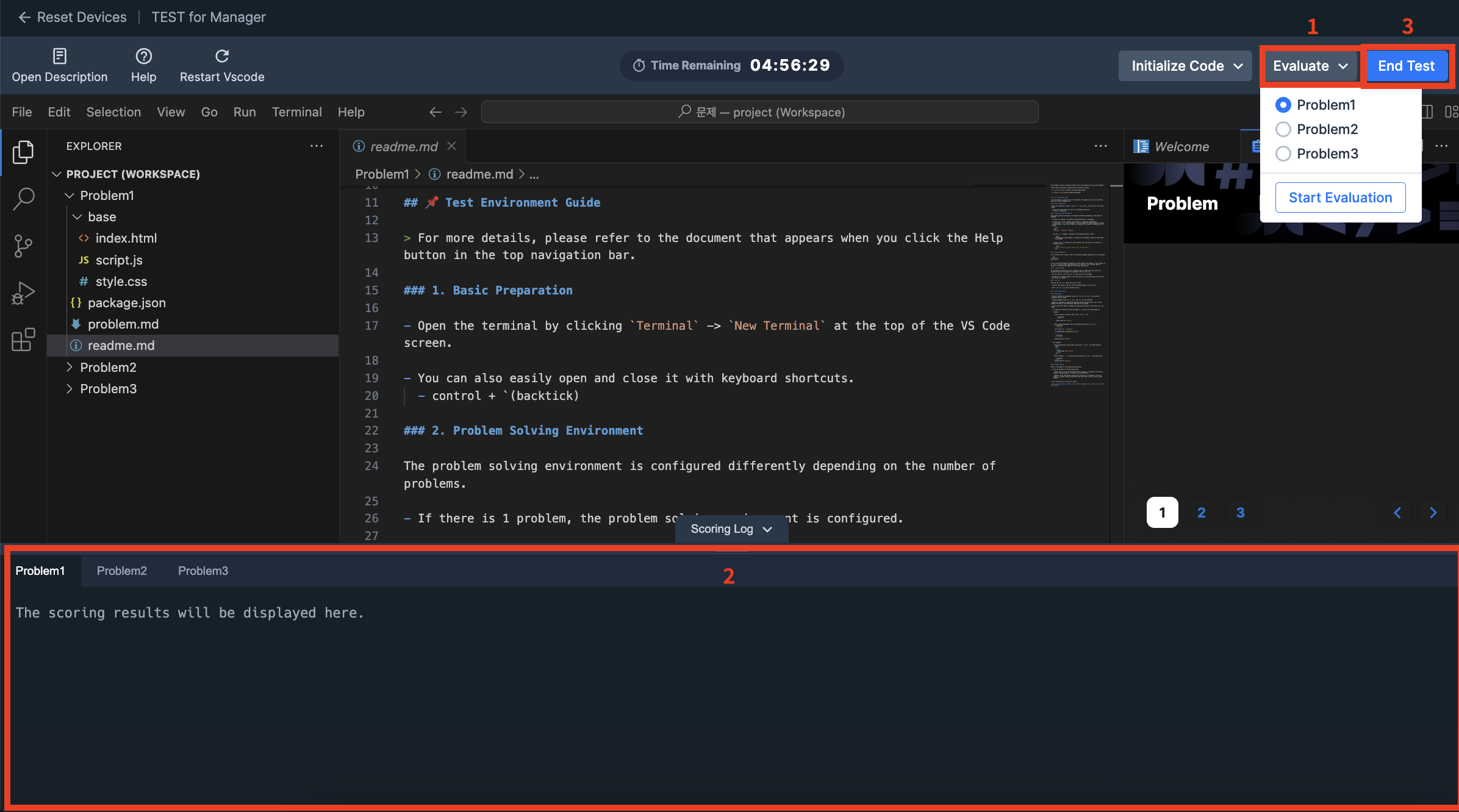This screenshot has height=812, width=1459.
Task: Open the Terminal menu
Action: pyautogui.click(x=296, y=112)
